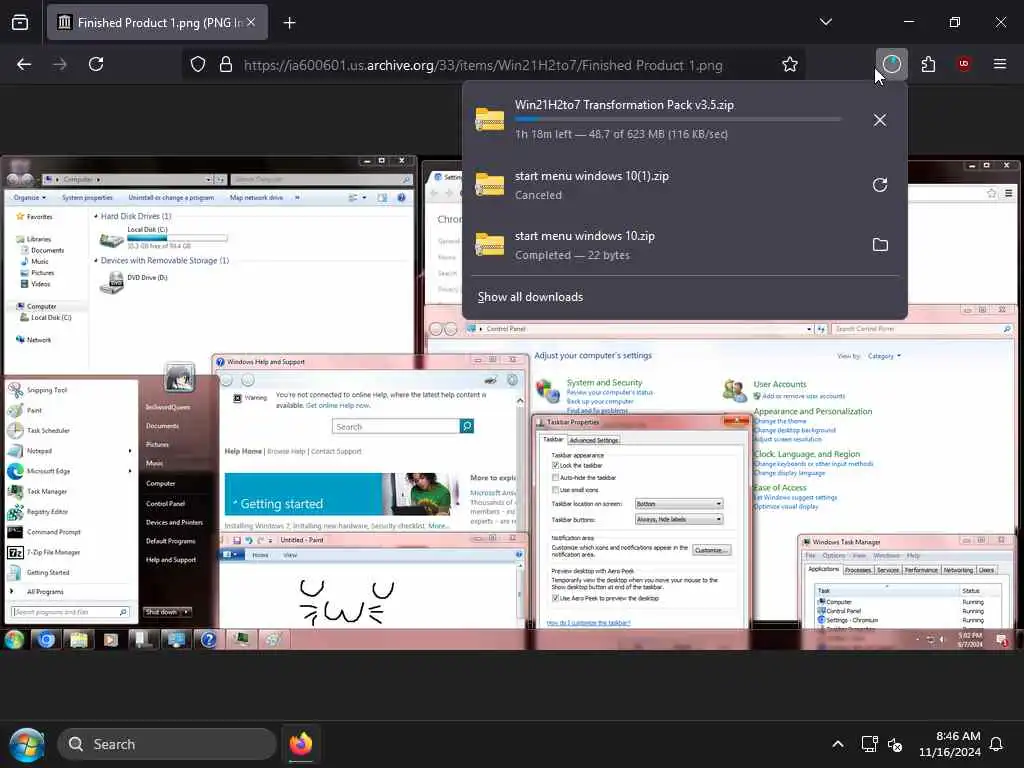Toggle Use small icons in pictured dialog
Screen dimensions: 1024x768
click(556, 490)
